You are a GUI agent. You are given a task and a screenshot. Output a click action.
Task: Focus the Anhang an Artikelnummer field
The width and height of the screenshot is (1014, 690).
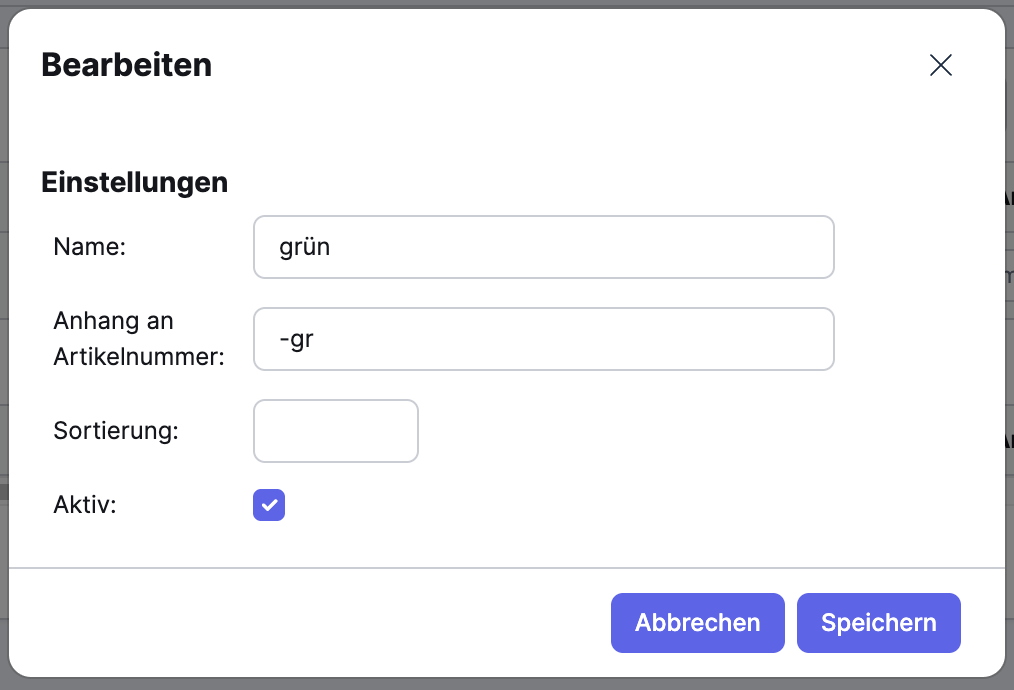(543, 339)
